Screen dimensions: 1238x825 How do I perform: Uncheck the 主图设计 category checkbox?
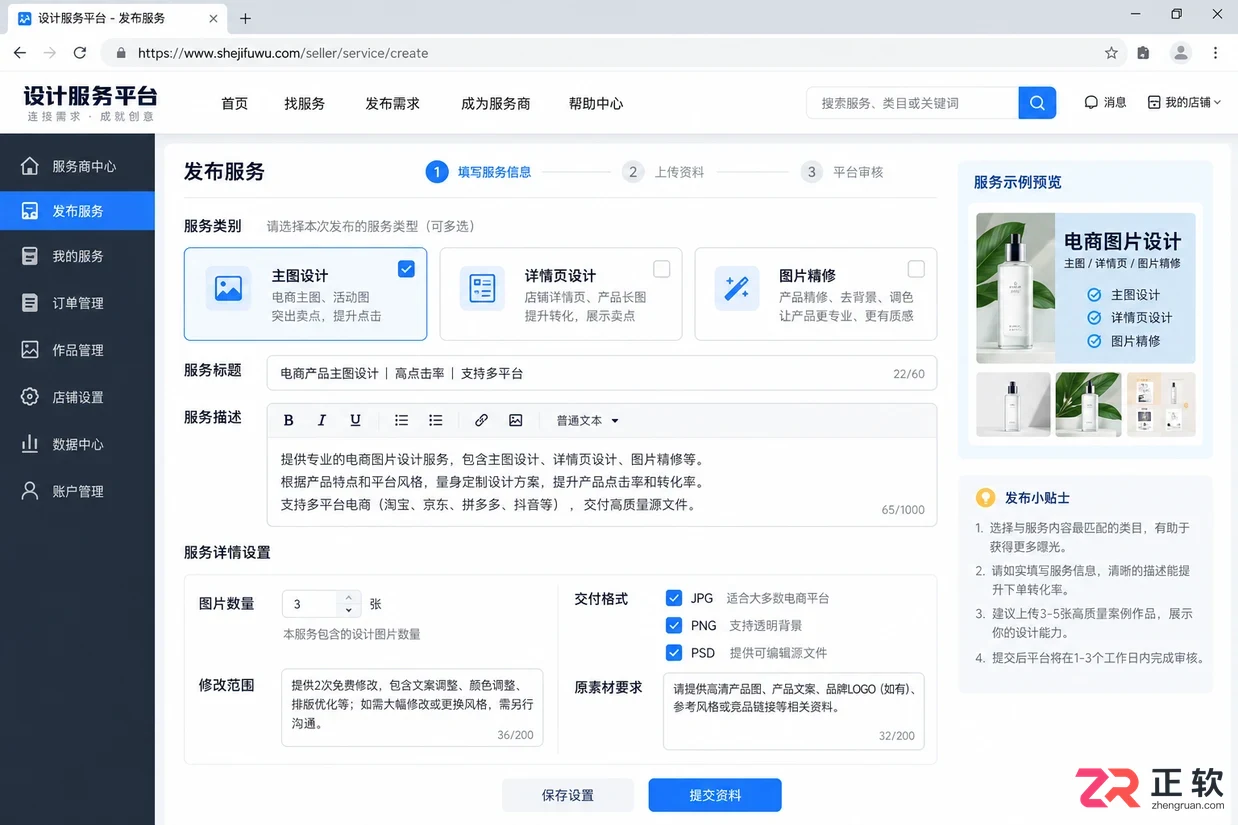coord(406,268)
